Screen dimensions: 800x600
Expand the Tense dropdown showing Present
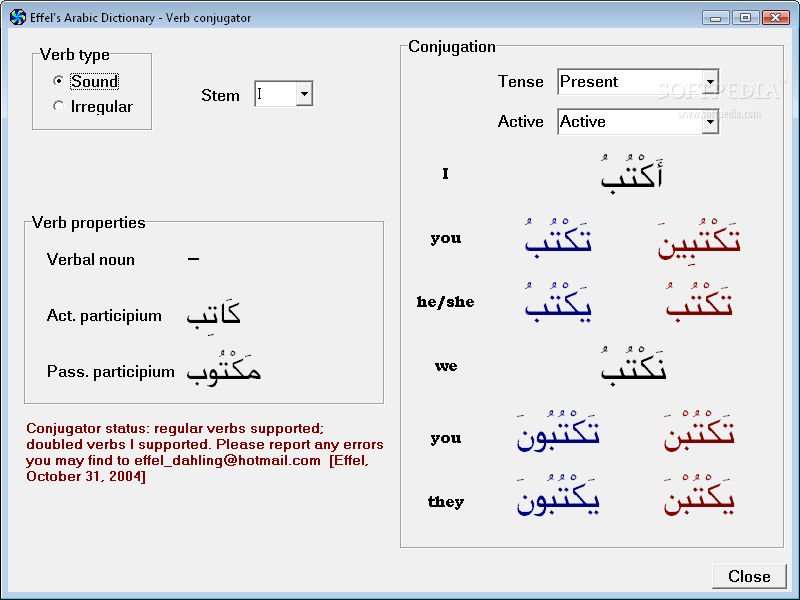[x=710, y=82]
